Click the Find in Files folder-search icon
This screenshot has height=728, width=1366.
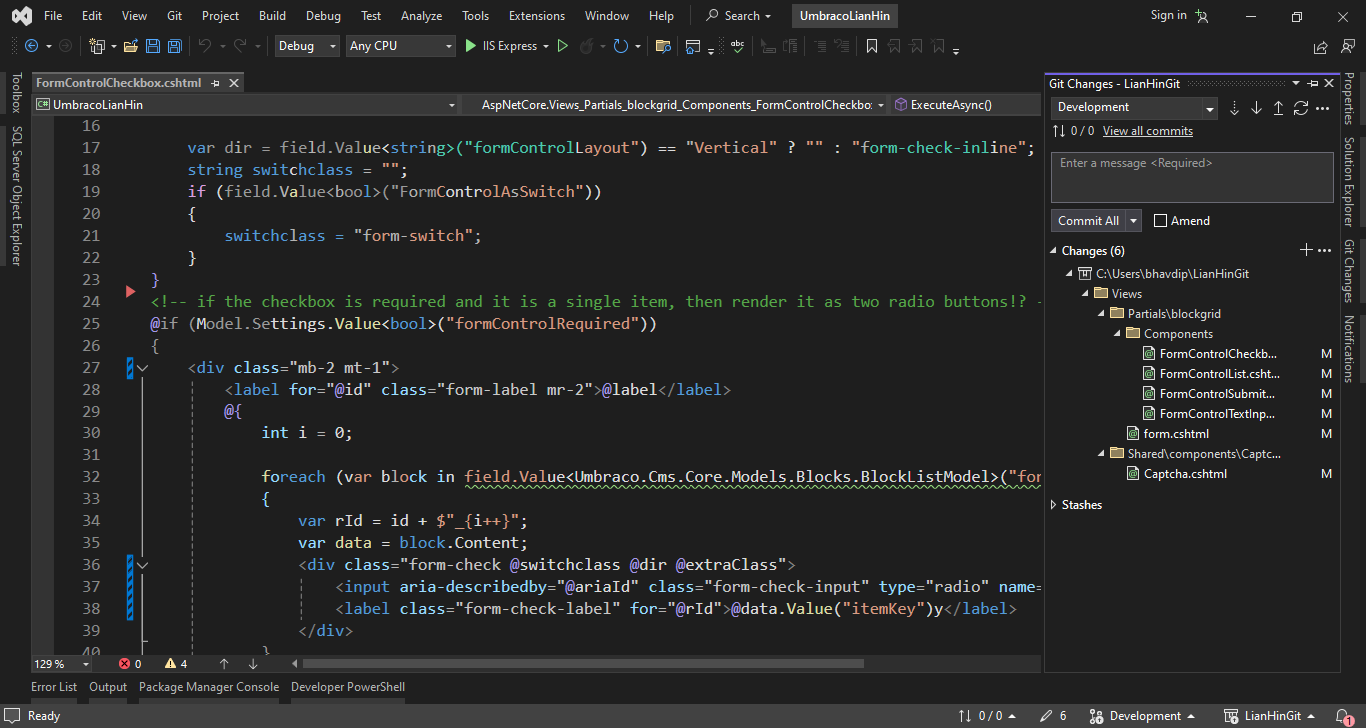(662, 46)
